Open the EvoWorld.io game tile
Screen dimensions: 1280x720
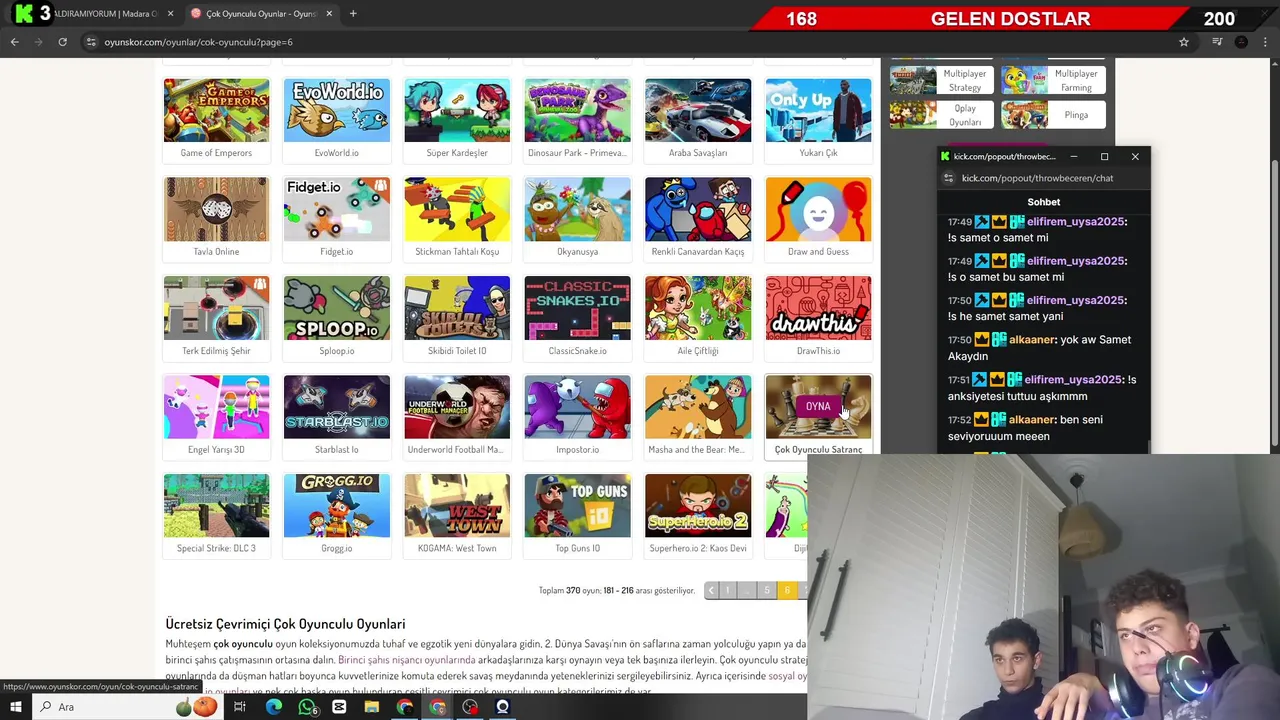[336, 111]
